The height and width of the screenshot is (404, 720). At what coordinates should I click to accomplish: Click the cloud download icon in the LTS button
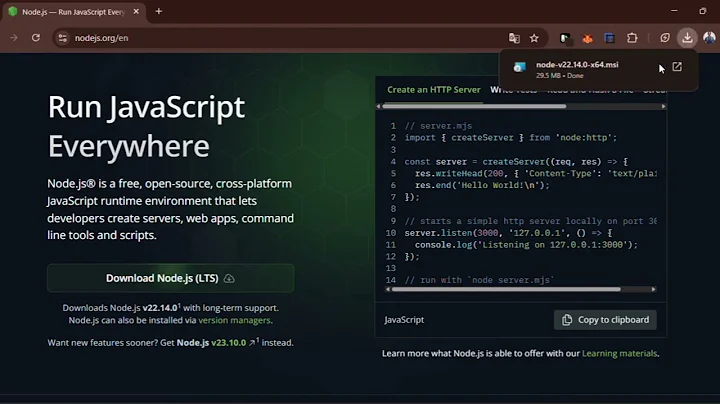tap(229, 279)
